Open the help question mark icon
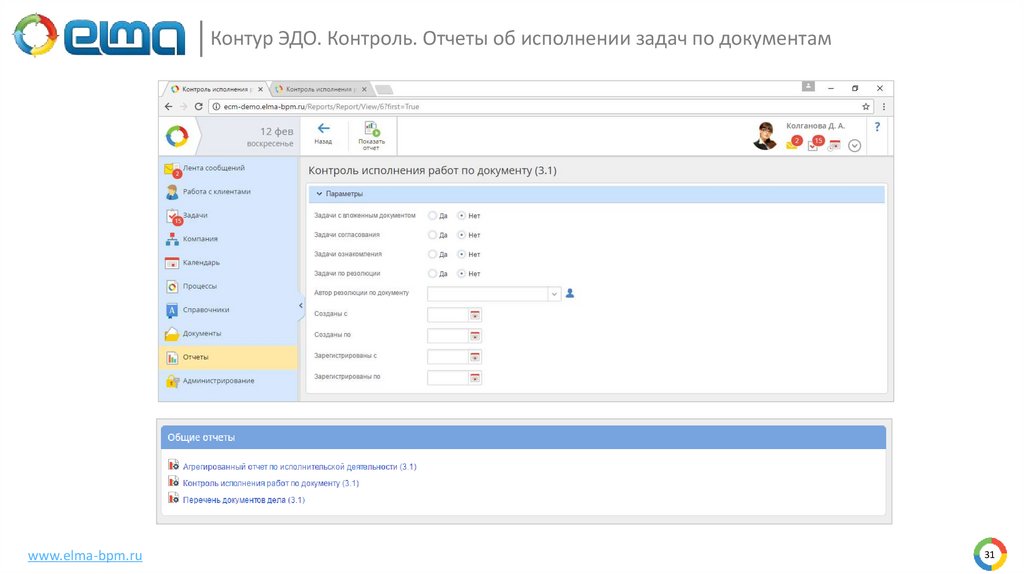The width and height of the screenshot is (1024, 574). point(877,127)
